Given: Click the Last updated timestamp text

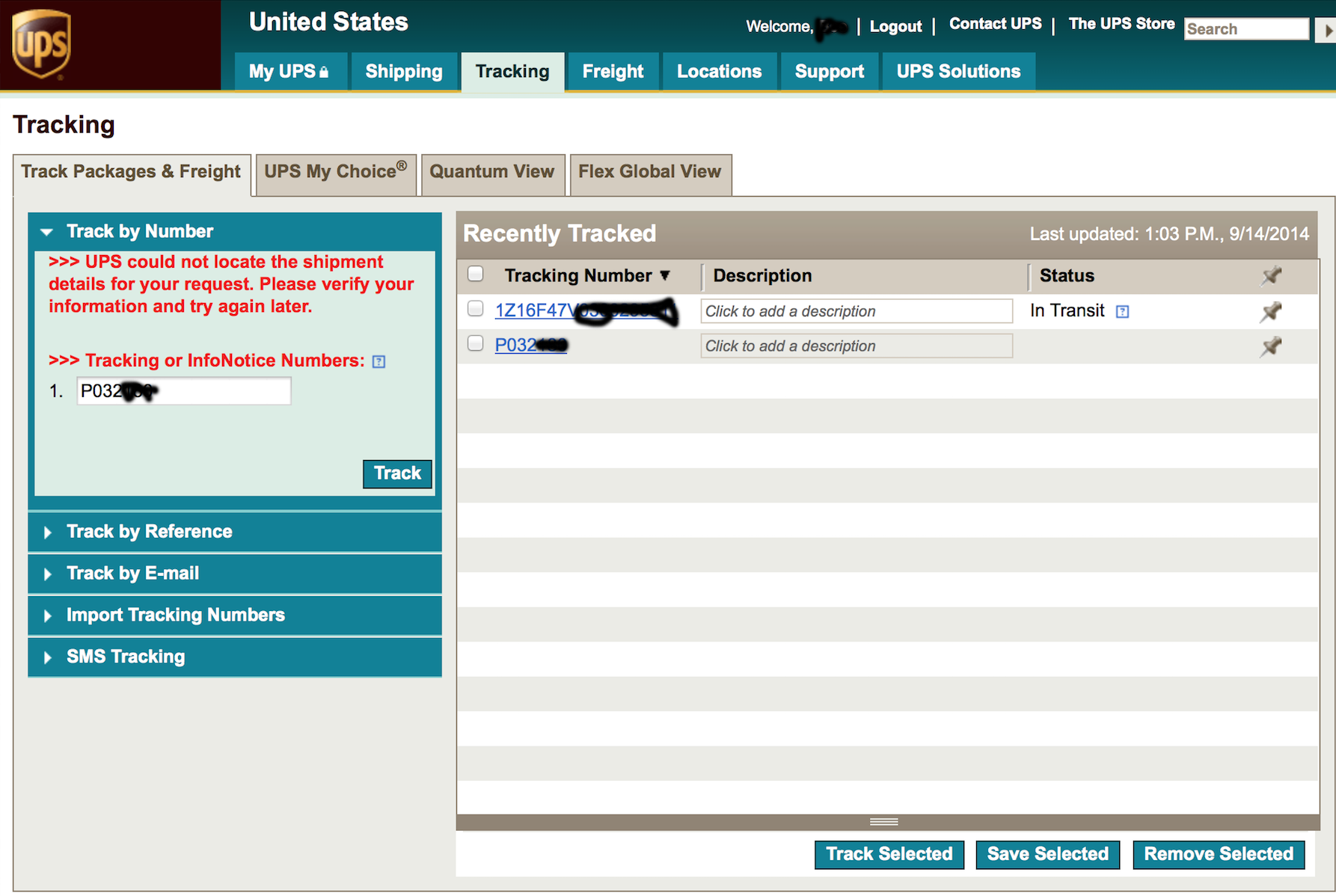Looking at the screenshot, I should (1169, 234).
